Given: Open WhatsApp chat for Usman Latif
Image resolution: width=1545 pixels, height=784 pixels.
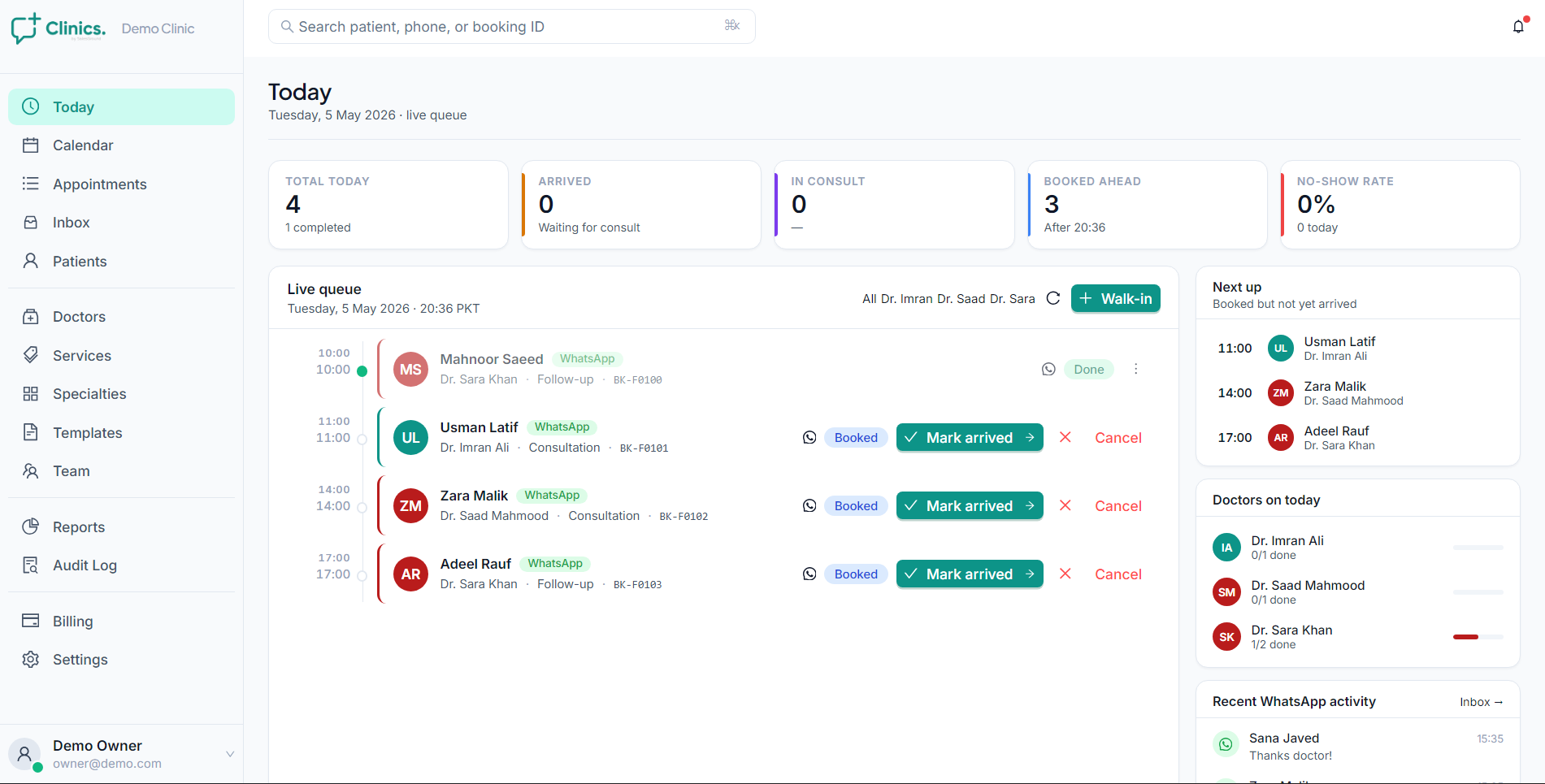Looking at the screenshot, I should (x=809, y=437).
